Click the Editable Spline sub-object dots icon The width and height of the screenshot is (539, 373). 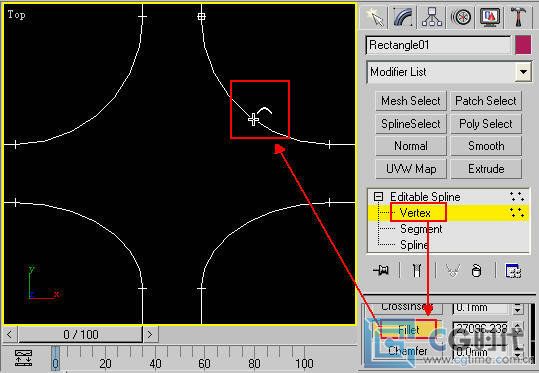517,197
